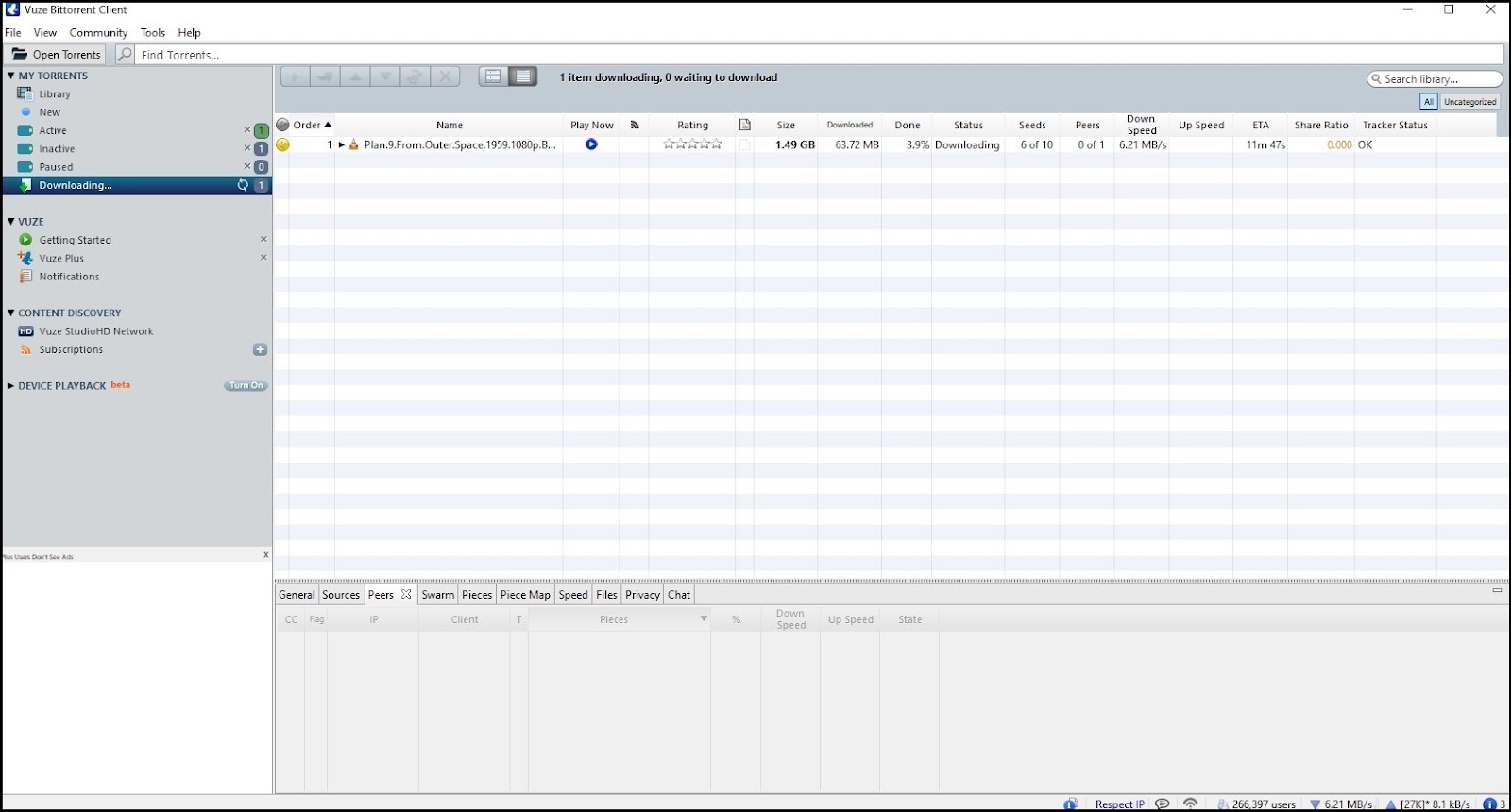1511x812 pixels.
Task: Click the Turn On button for Device Playback
Action: click(246, 386)
